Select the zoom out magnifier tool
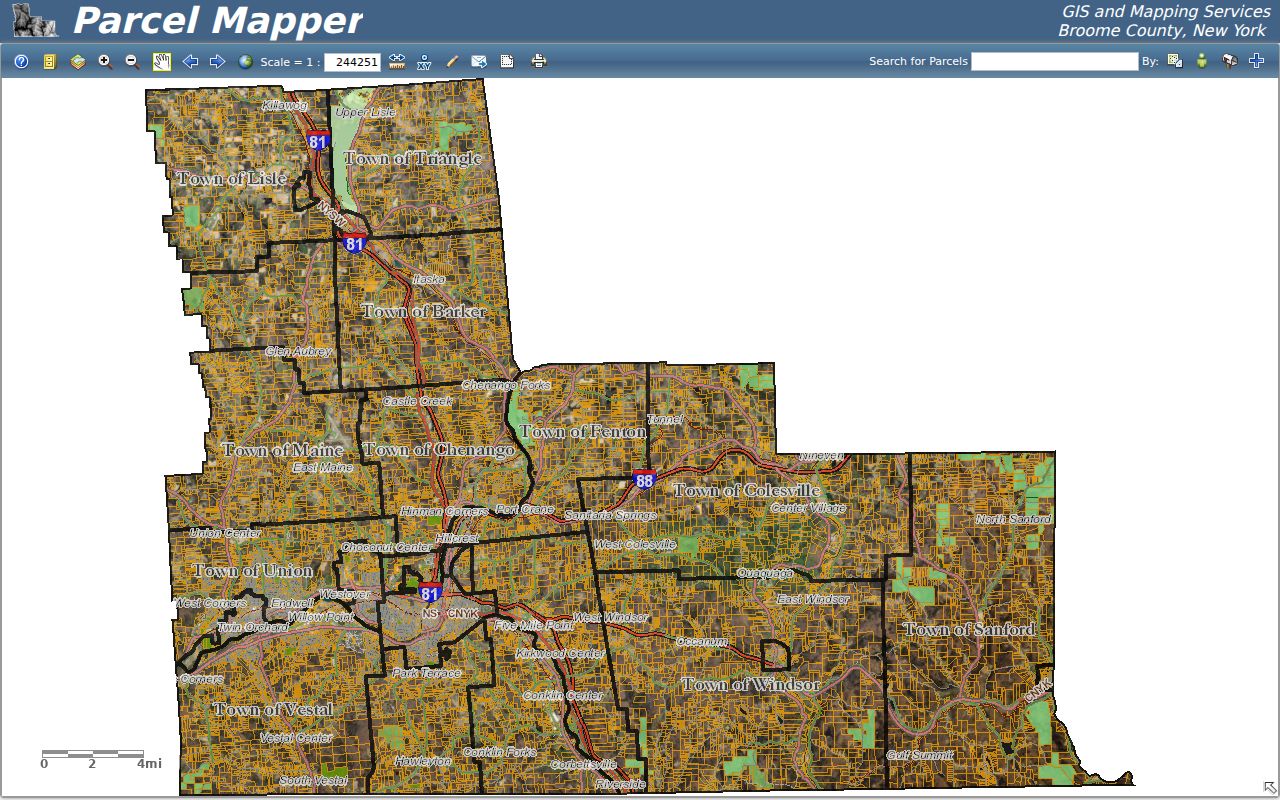This screenshot has height=800, width=1280. click(132, 62)
